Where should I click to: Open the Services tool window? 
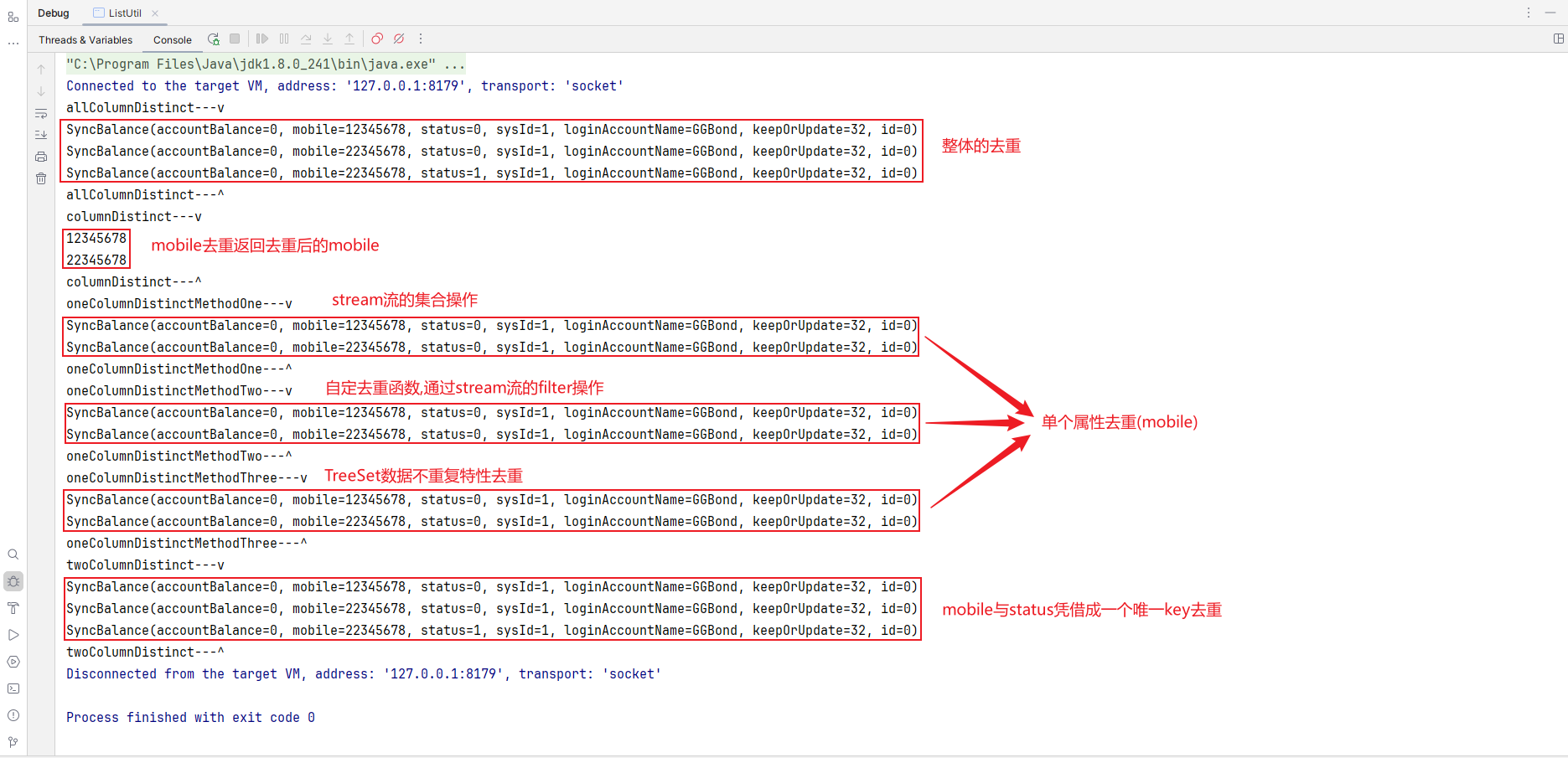[13, 662]
